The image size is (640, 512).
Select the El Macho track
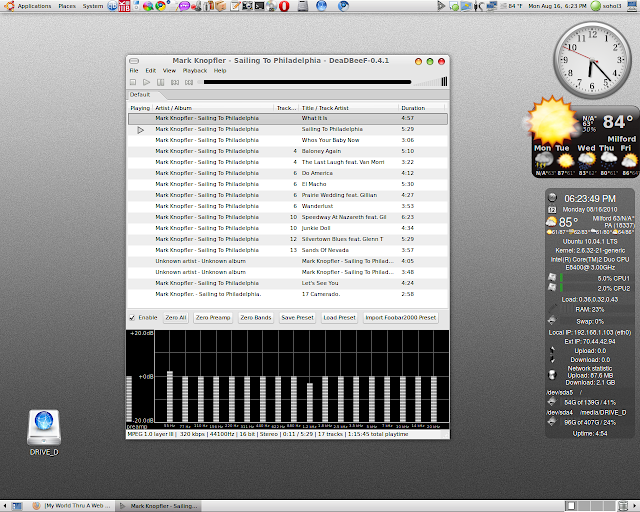288,184
